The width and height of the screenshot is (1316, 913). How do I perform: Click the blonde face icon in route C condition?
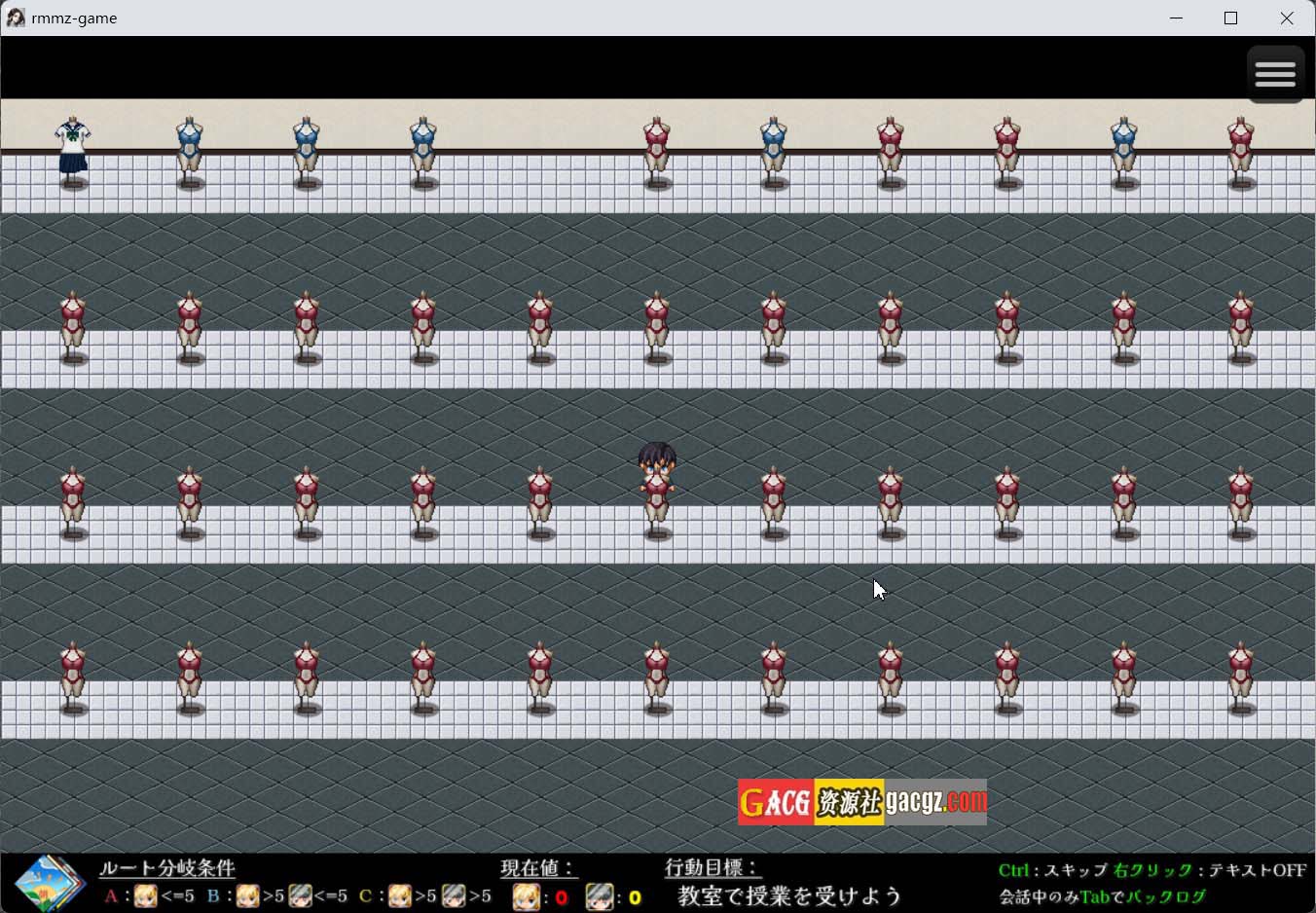tap(400, 895)
